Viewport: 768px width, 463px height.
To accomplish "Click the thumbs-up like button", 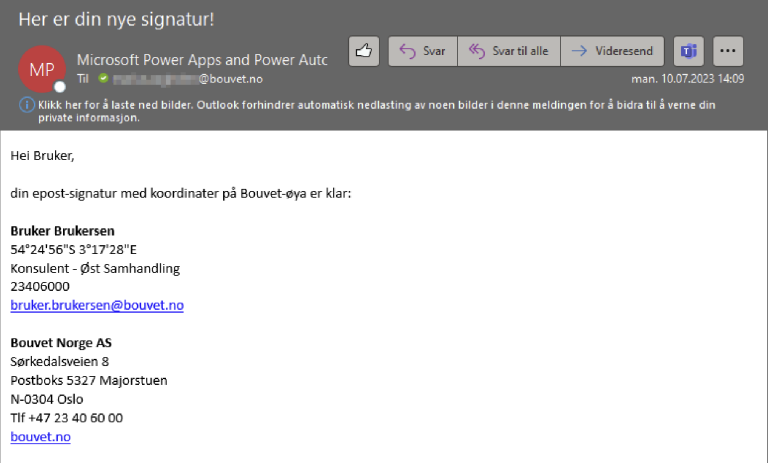I will pos(363,51).
